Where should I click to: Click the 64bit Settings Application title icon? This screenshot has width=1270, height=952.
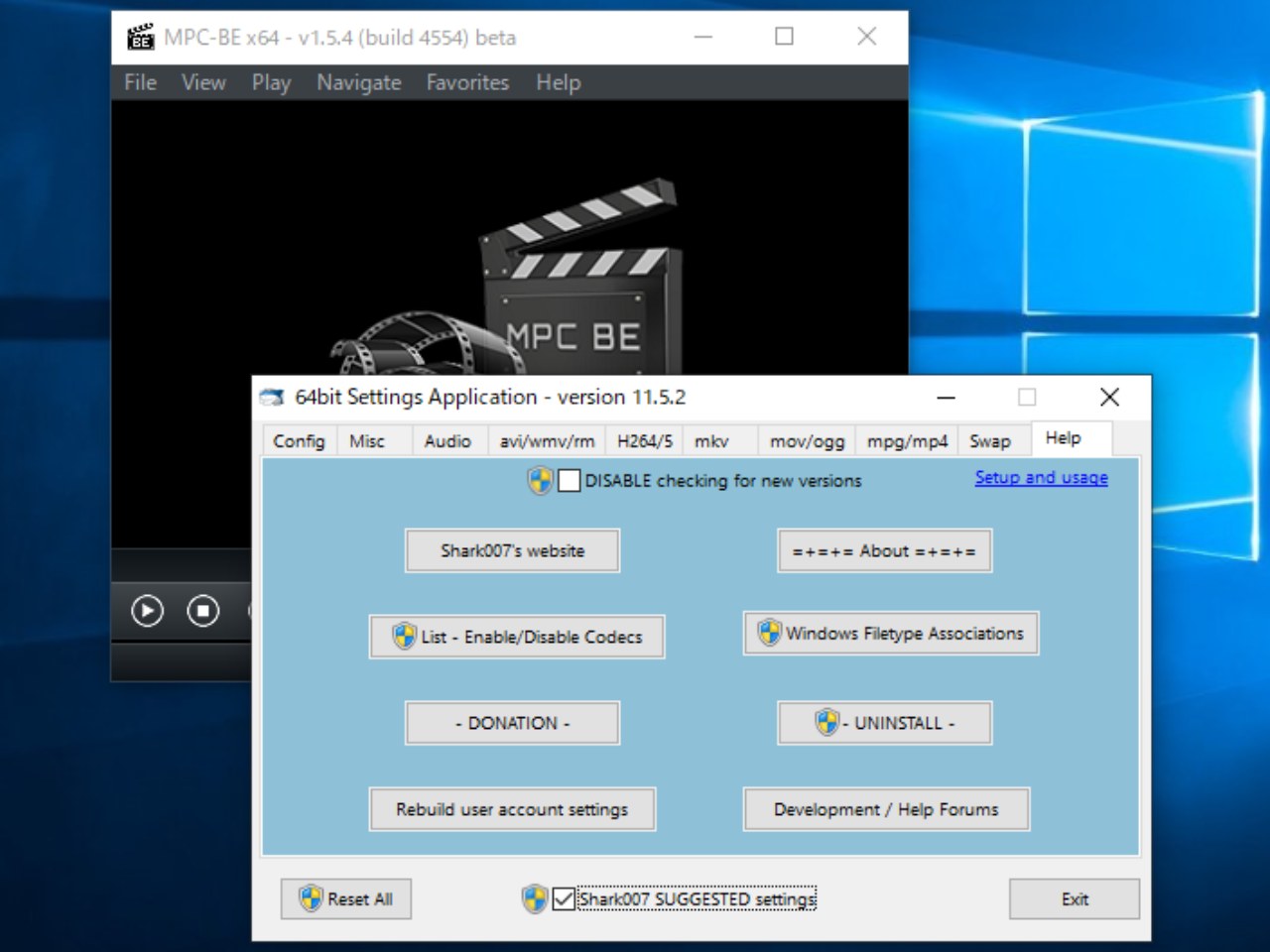(272, 397)
